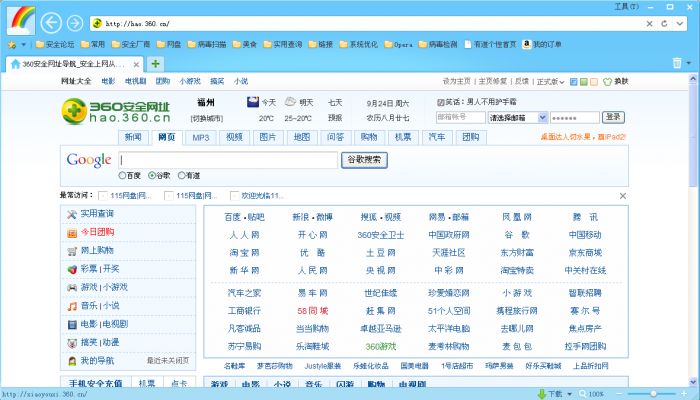Open the Opera bookmark folder
The image size is (700, 400).
(x=399, y=44)
